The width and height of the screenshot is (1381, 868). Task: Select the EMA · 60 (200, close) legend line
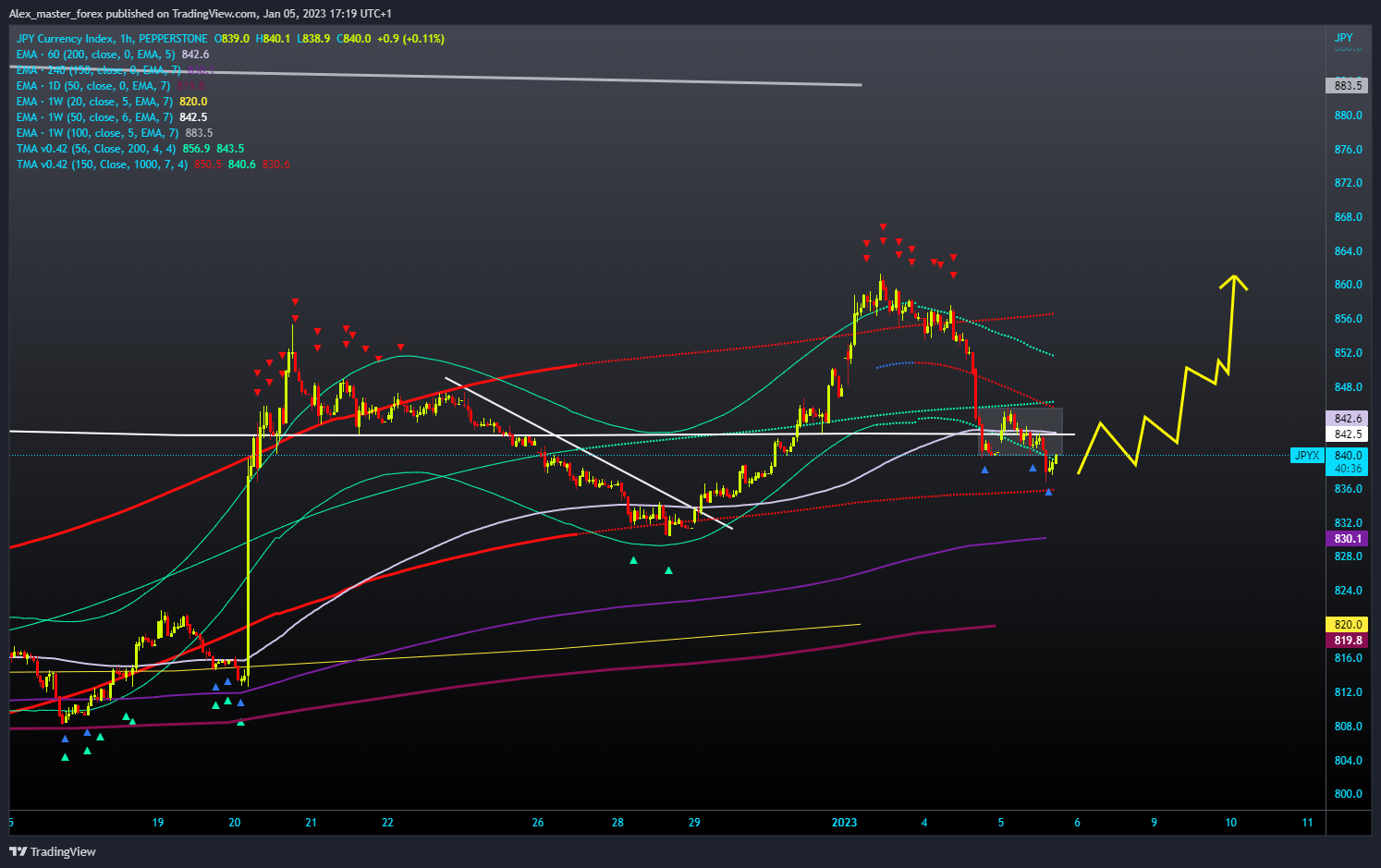(95, 55)
